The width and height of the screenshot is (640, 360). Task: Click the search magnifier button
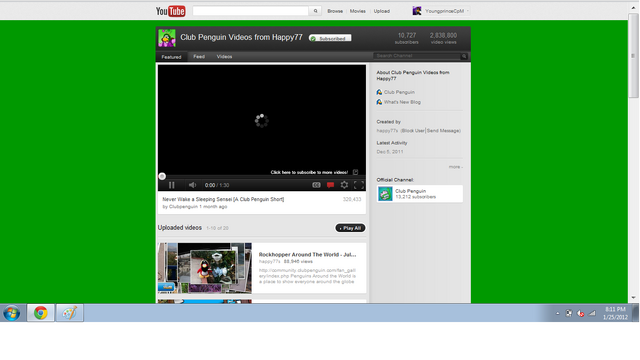click(315, 11)
